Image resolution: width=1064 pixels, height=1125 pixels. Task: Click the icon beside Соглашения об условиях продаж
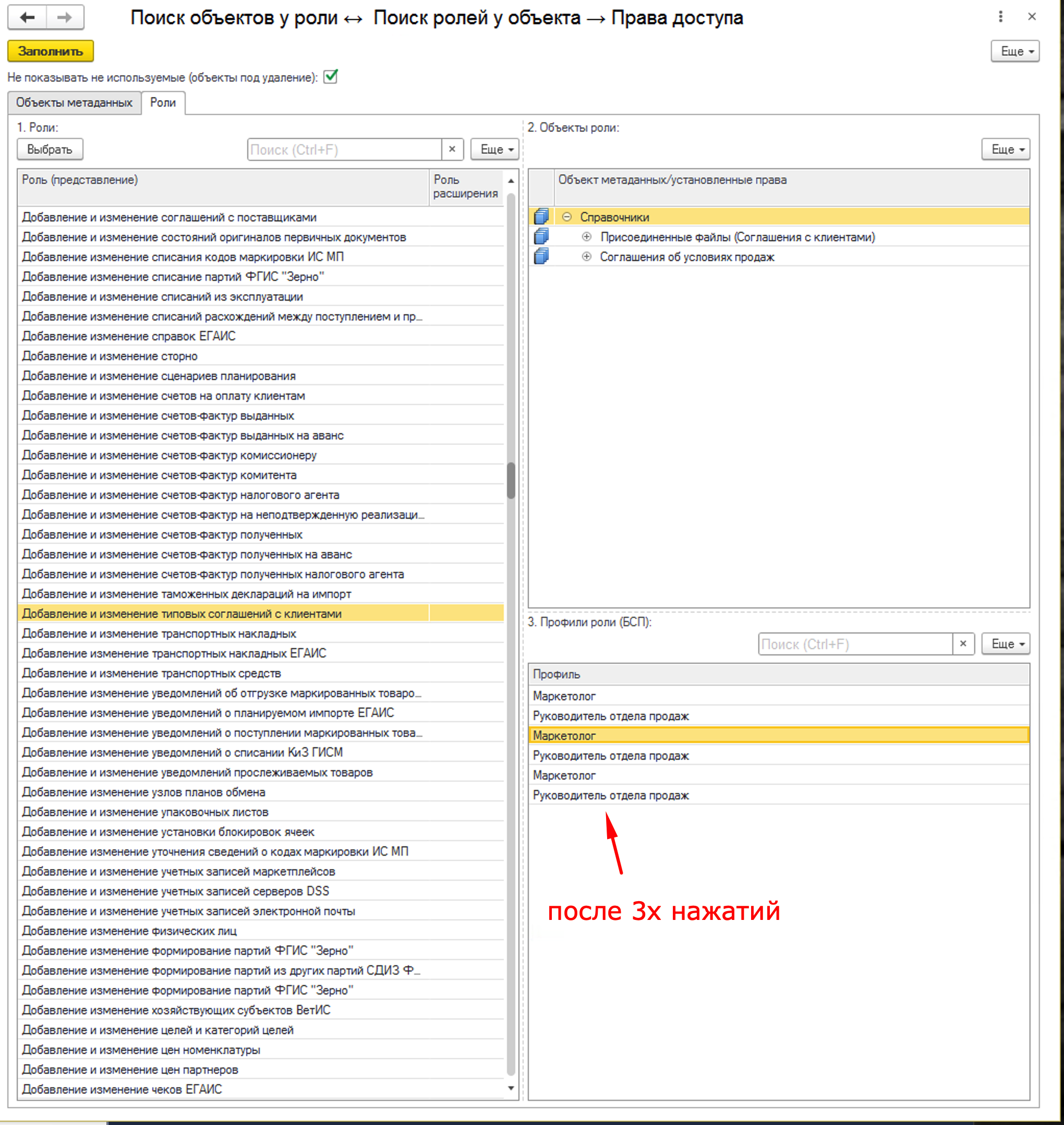[541, 256]
